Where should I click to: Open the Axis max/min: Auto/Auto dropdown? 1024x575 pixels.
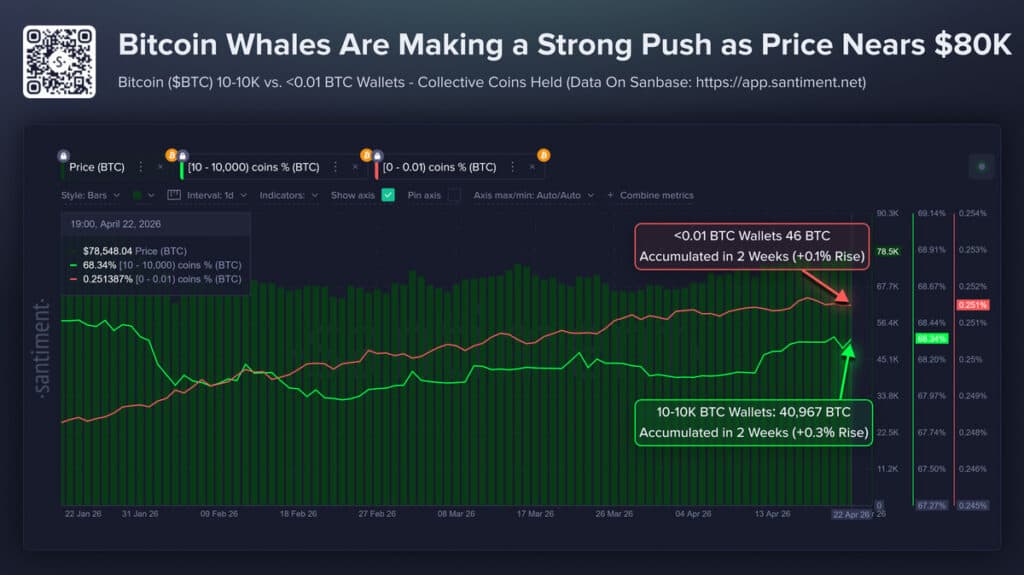(x=534, y=195)
